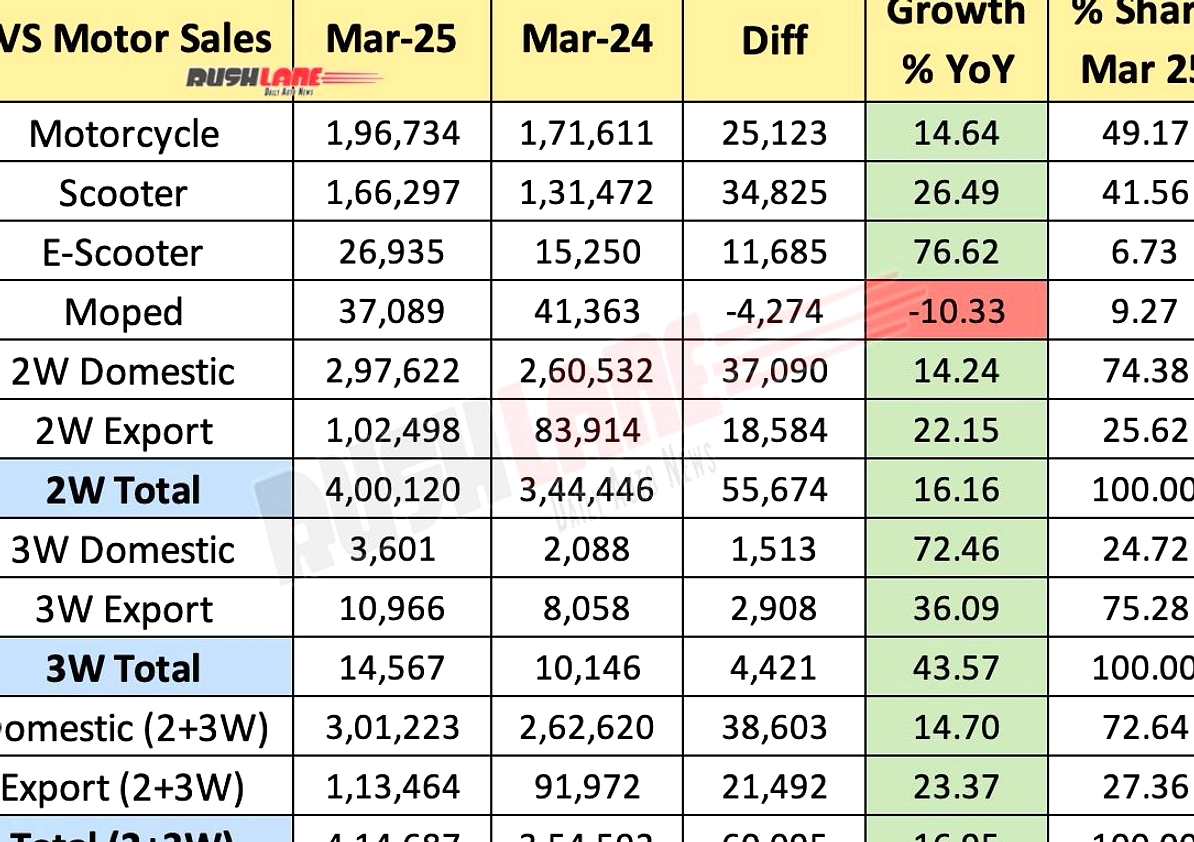Click the 3W Export growth cell 36.09
The height and width of the screenshot is (842, 1194).
(956, 608)
